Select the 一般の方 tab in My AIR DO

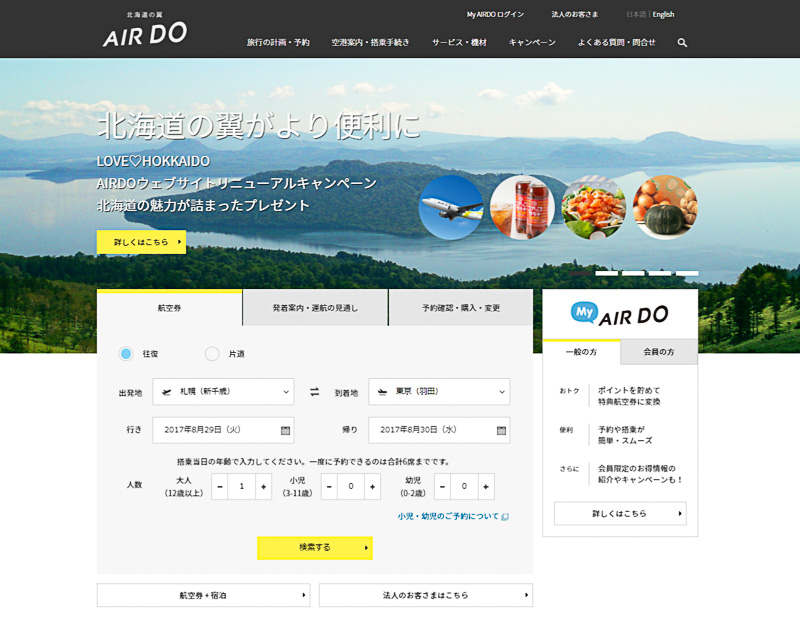click(x=582, y=352)
